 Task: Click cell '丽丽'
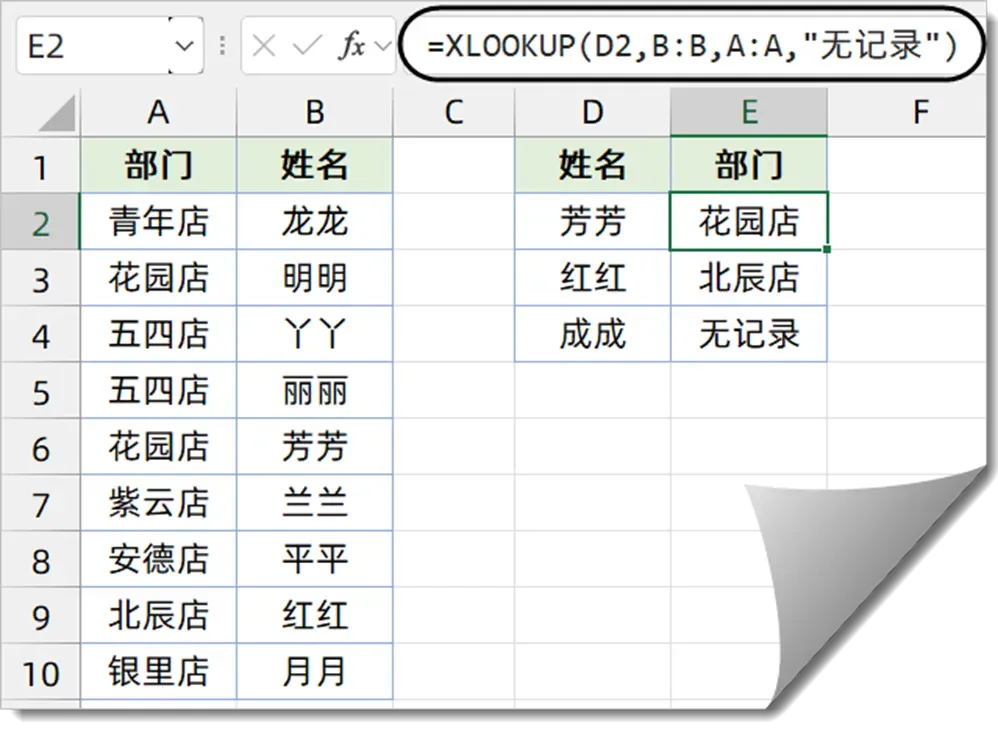pyautogui.click(x=314, y=391)
